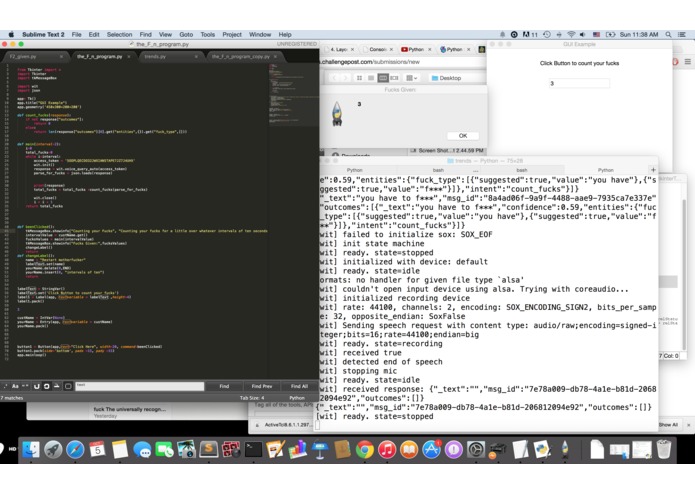Viewport: 695px width, 494px height.
Task: Switch file dialog to list view
Action: pos(371,78)
